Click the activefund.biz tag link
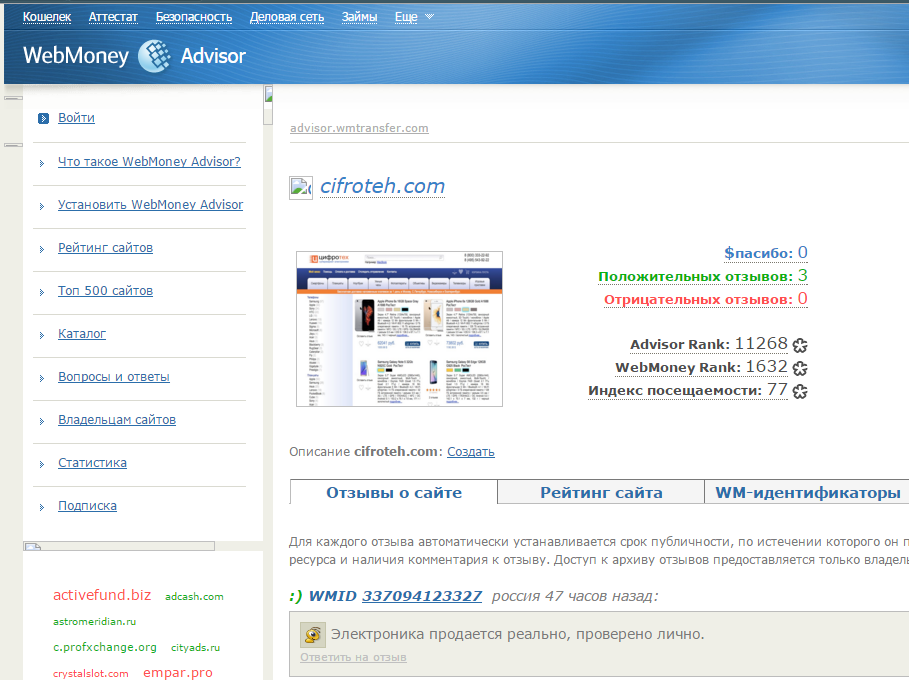909x680 pixels. tap(102, 595)
